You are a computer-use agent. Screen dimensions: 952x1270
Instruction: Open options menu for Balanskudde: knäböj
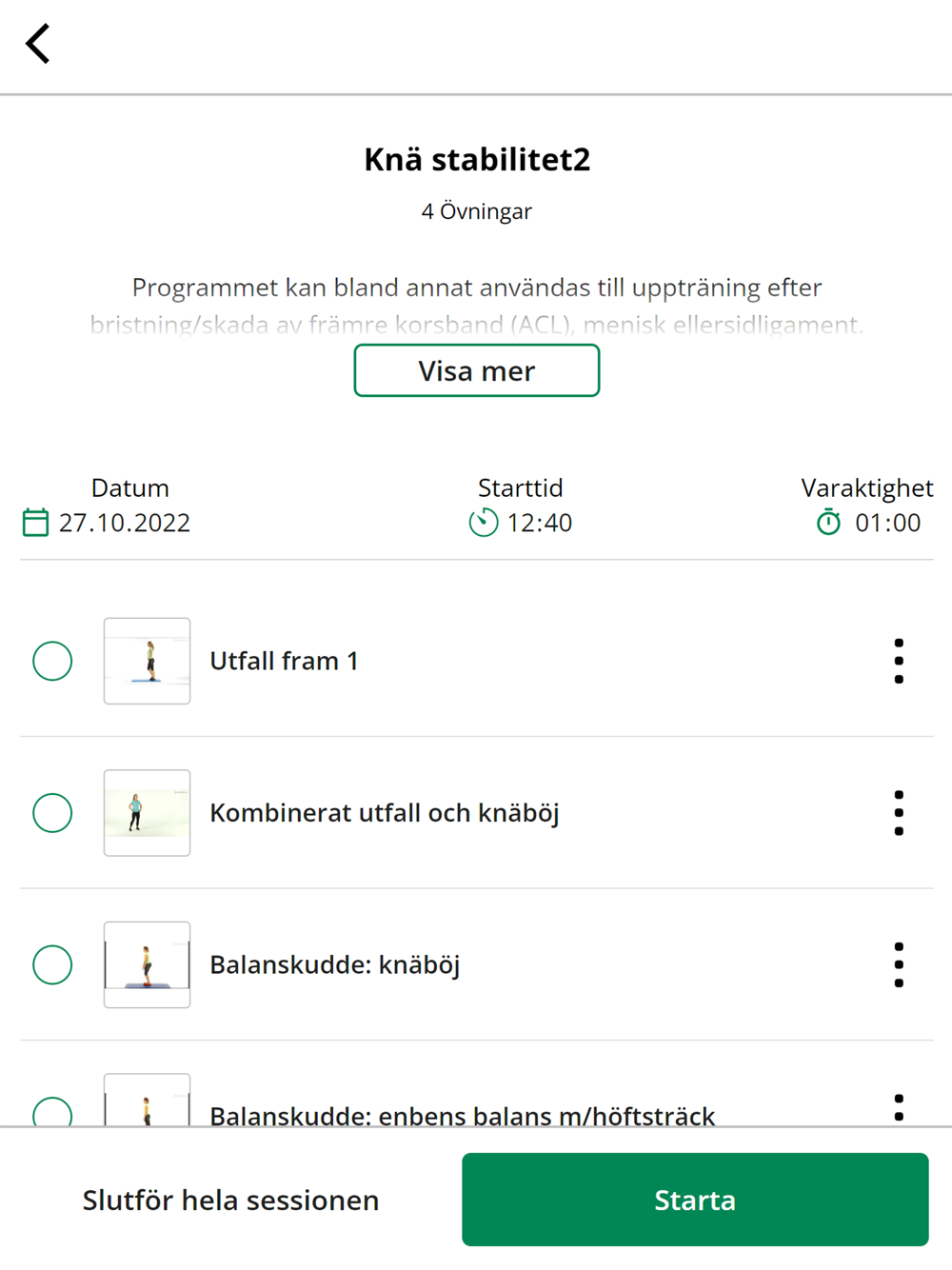(899, 964)
